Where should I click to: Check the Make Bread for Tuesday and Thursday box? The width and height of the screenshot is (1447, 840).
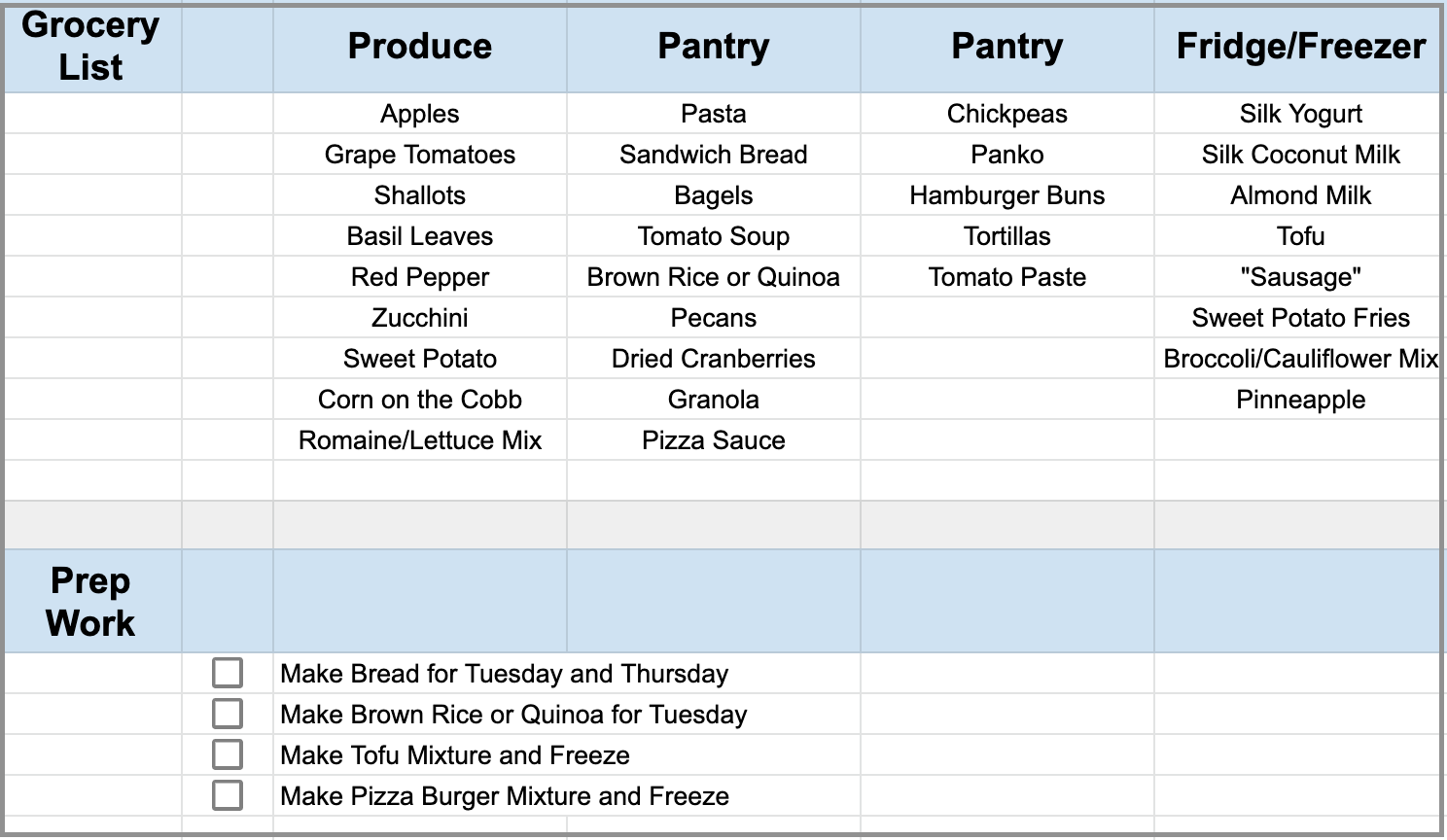[228, 673]
